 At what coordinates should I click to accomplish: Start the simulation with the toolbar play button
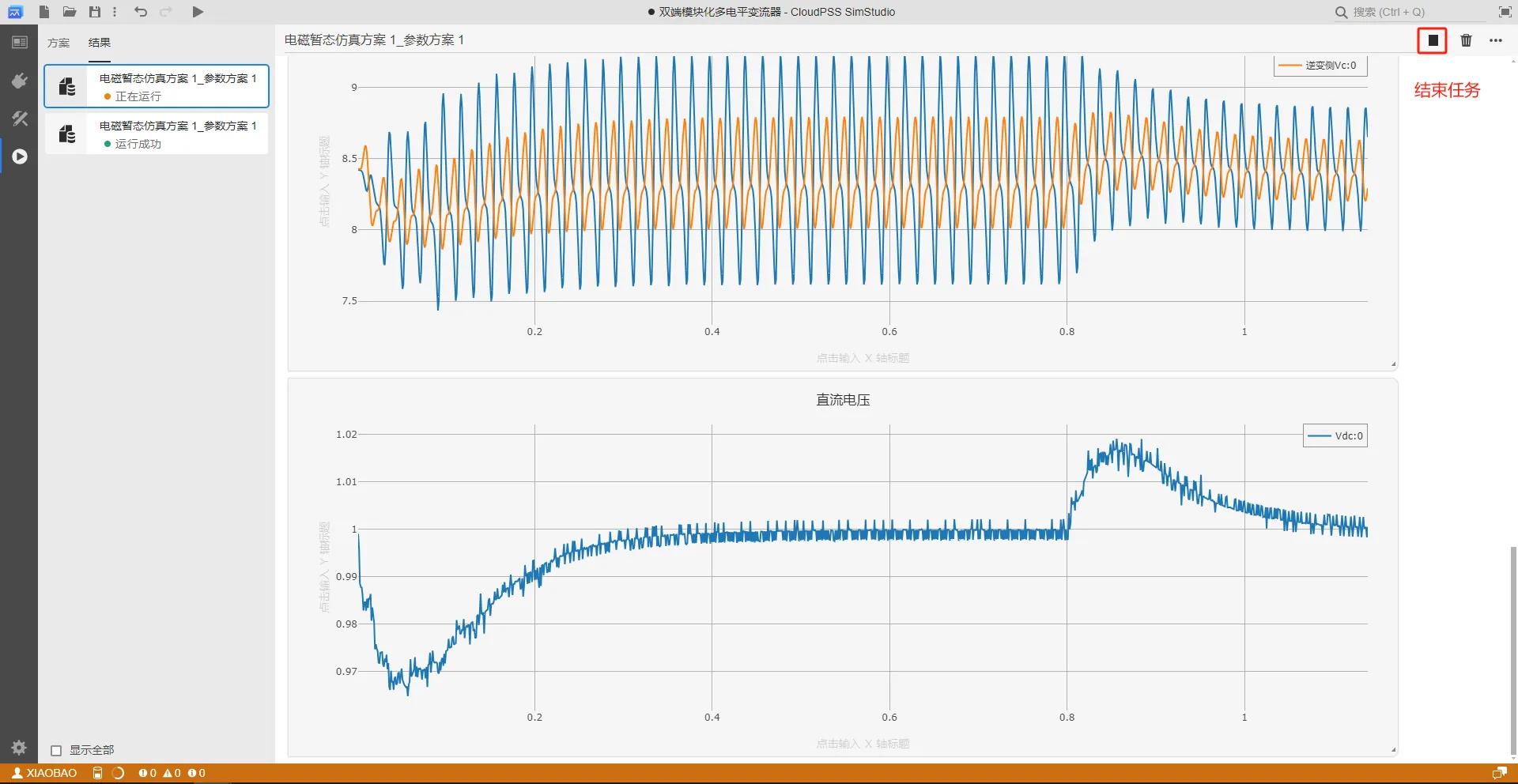[198, 12]
